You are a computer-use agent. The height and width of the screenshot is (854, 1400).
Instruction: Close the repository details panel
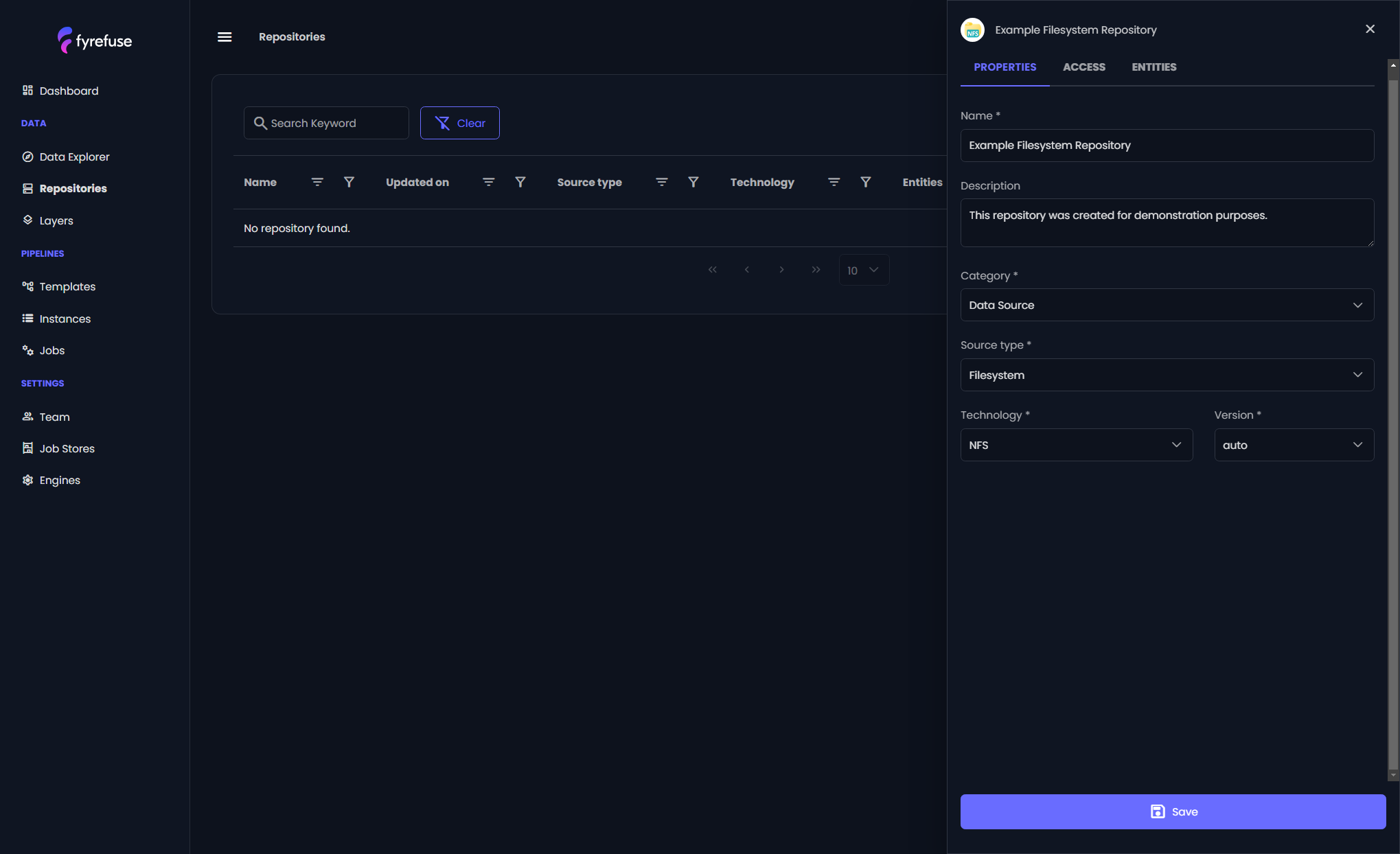(1369, 29)
